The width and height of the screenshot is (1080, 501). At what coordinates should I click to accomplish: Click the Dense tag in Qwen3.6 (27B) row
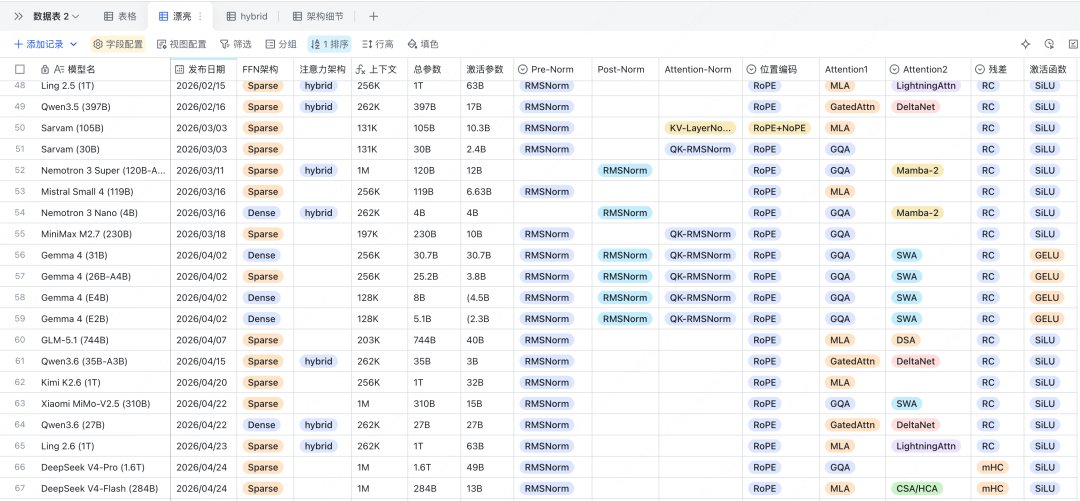point(262,425)
